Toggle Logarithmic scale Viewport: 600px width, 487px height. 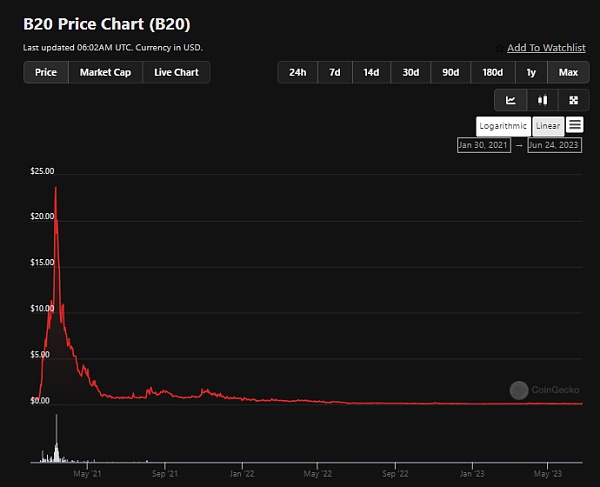(x=503, y=126)
